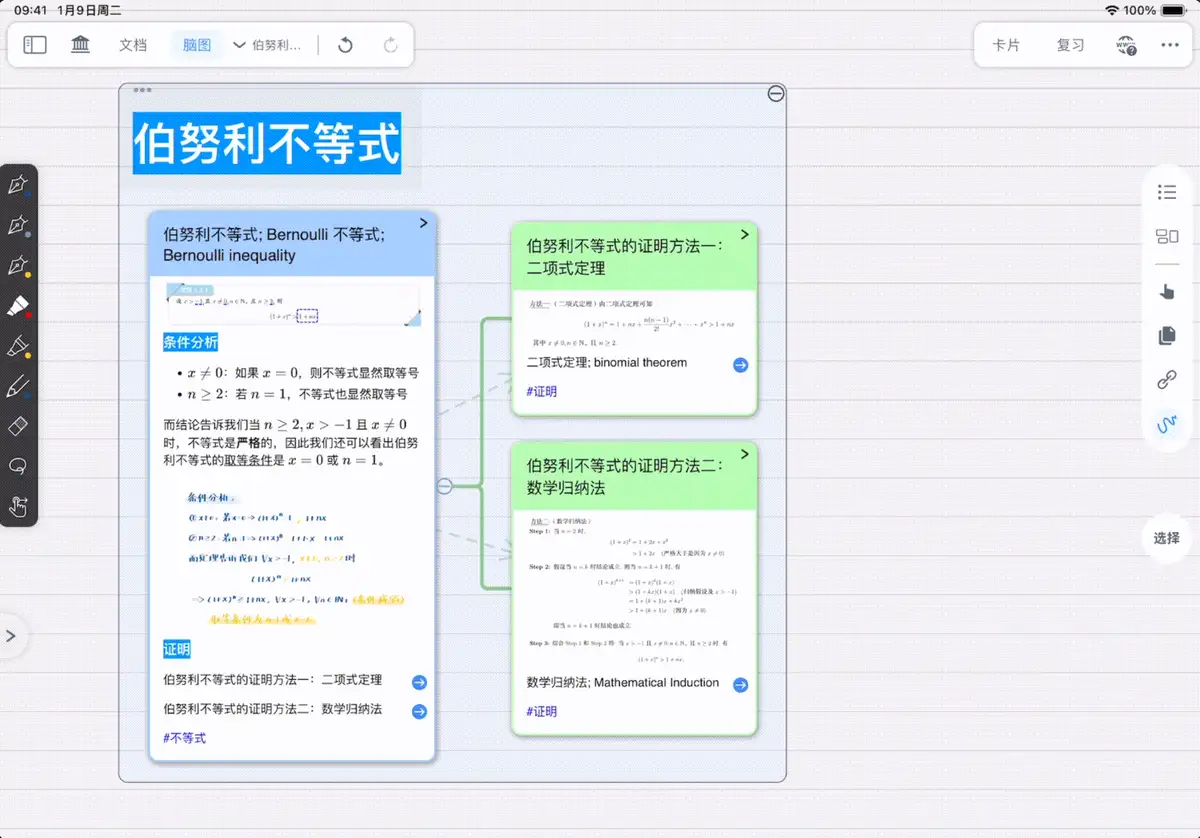This screenshot has height=838, width=1200.
Task: Select the lasso selection tool
Action: [18, 466]
